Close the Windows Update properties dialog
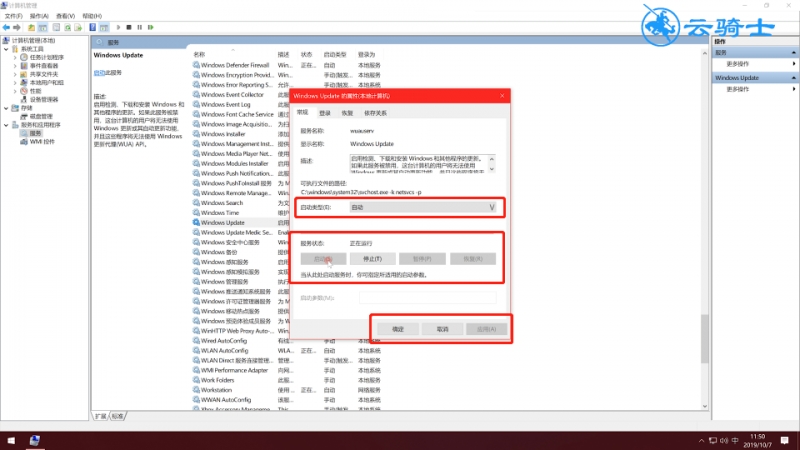The height and width of the screenshot is (450, 800). [x=502, y=96]
